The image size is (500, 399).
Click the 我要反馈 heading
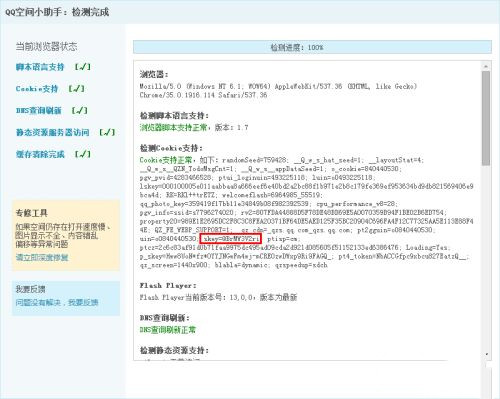(x=30, y=289)
